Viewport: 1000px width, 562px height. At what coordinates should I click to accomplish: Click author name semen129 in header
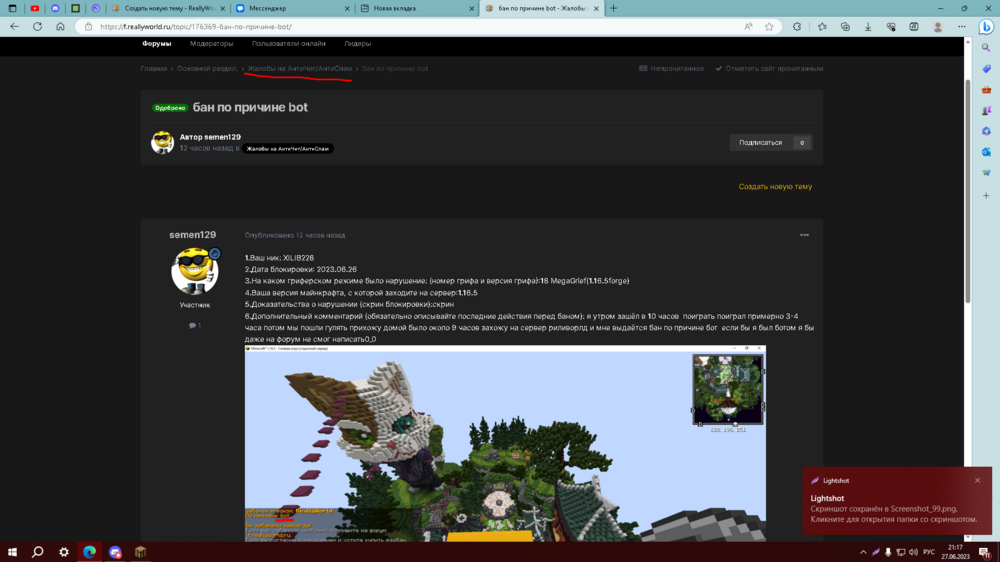click(221, 137)
